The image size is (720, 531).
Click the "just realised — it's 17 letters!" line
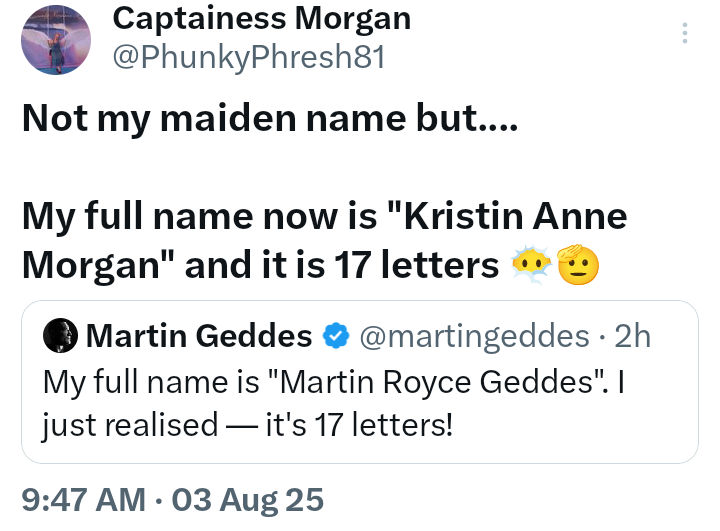[247, 424]
